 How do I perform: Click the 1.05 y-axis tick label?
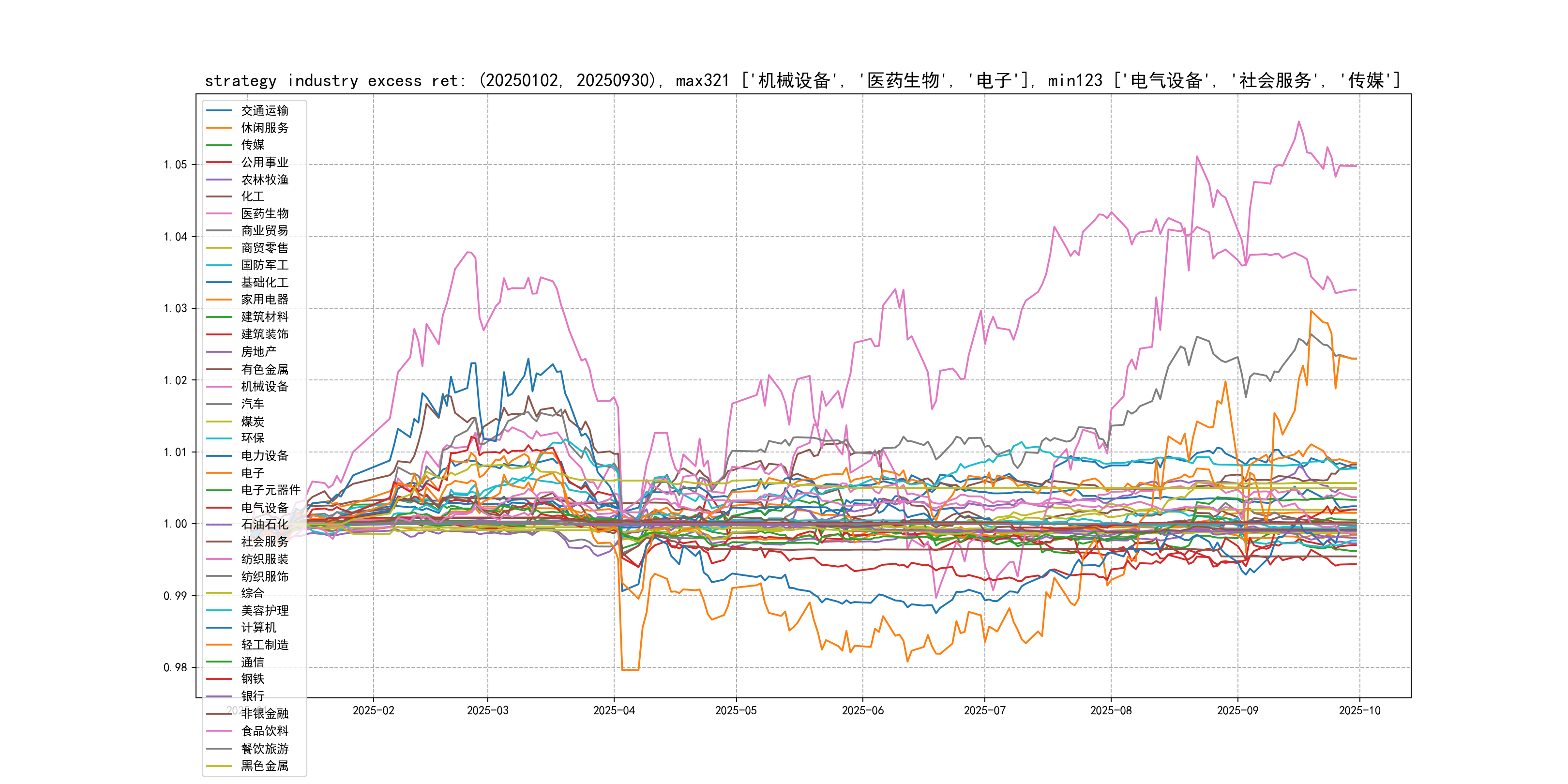point(175,165)
